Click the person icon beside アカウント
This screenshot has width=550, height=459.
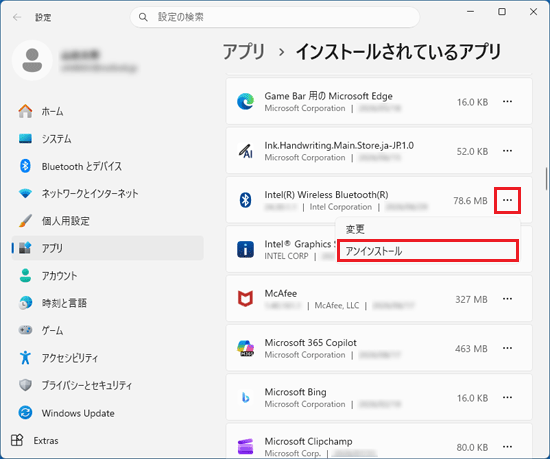pyautogui.click(x=25, y=275)
